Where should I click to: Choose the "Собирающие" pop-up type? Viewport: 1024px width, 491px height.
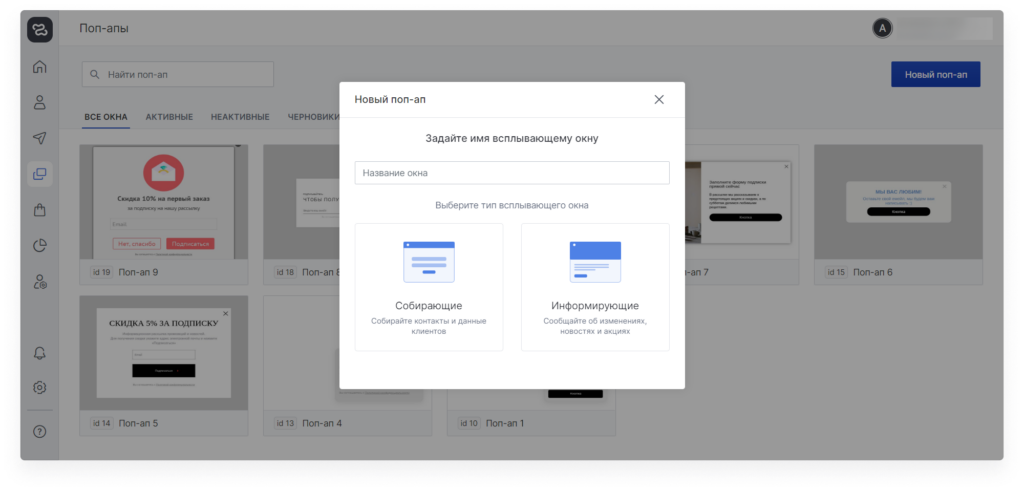click(x=429, y=287)
